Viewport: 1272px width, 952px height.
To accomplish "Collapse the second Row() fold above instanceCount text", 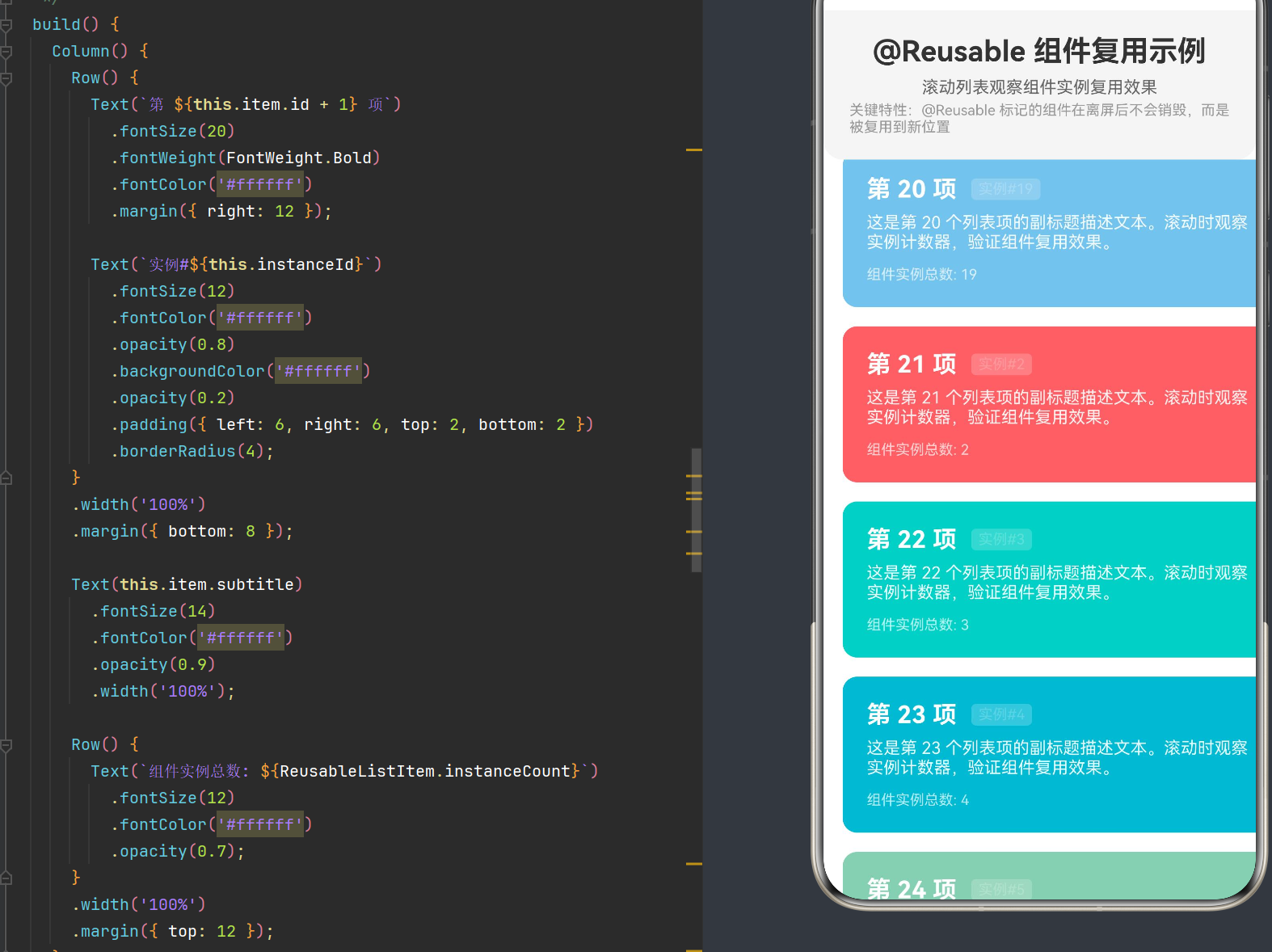I will (x=6, y=745).
